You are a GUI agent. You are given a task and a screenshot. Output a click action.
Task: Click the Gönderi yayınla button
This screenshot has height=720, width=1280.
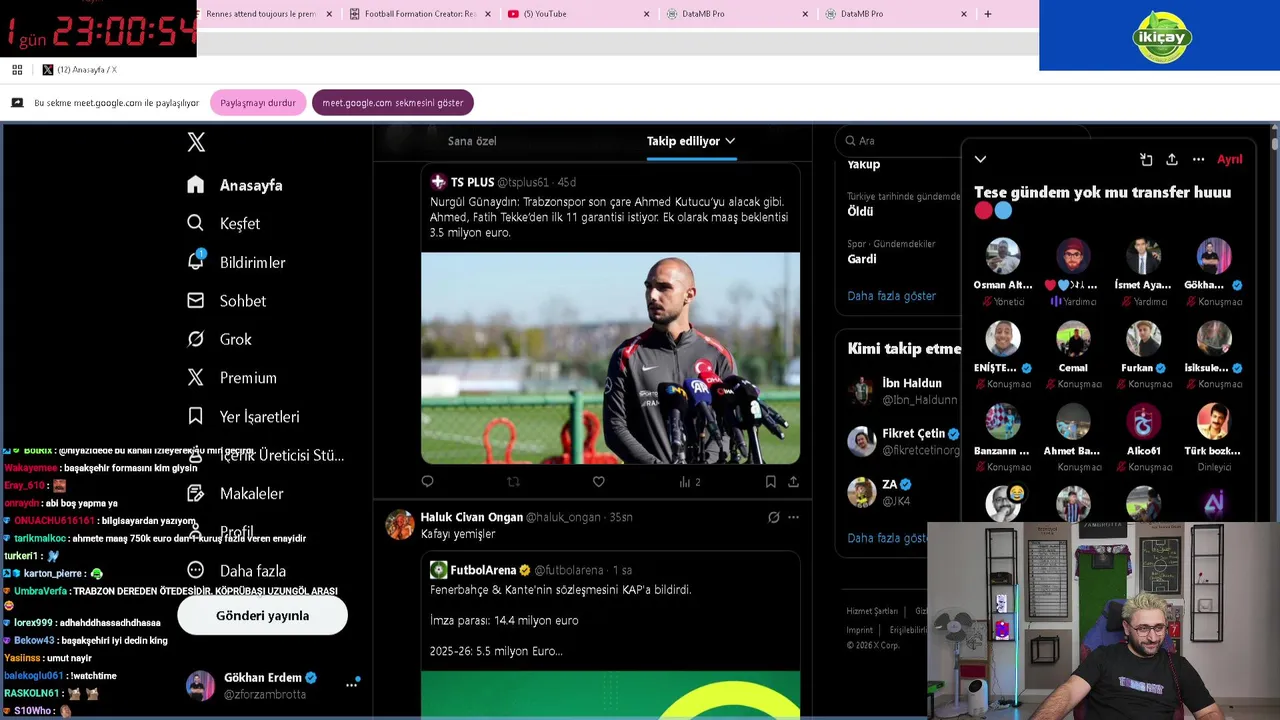[262, 615]
